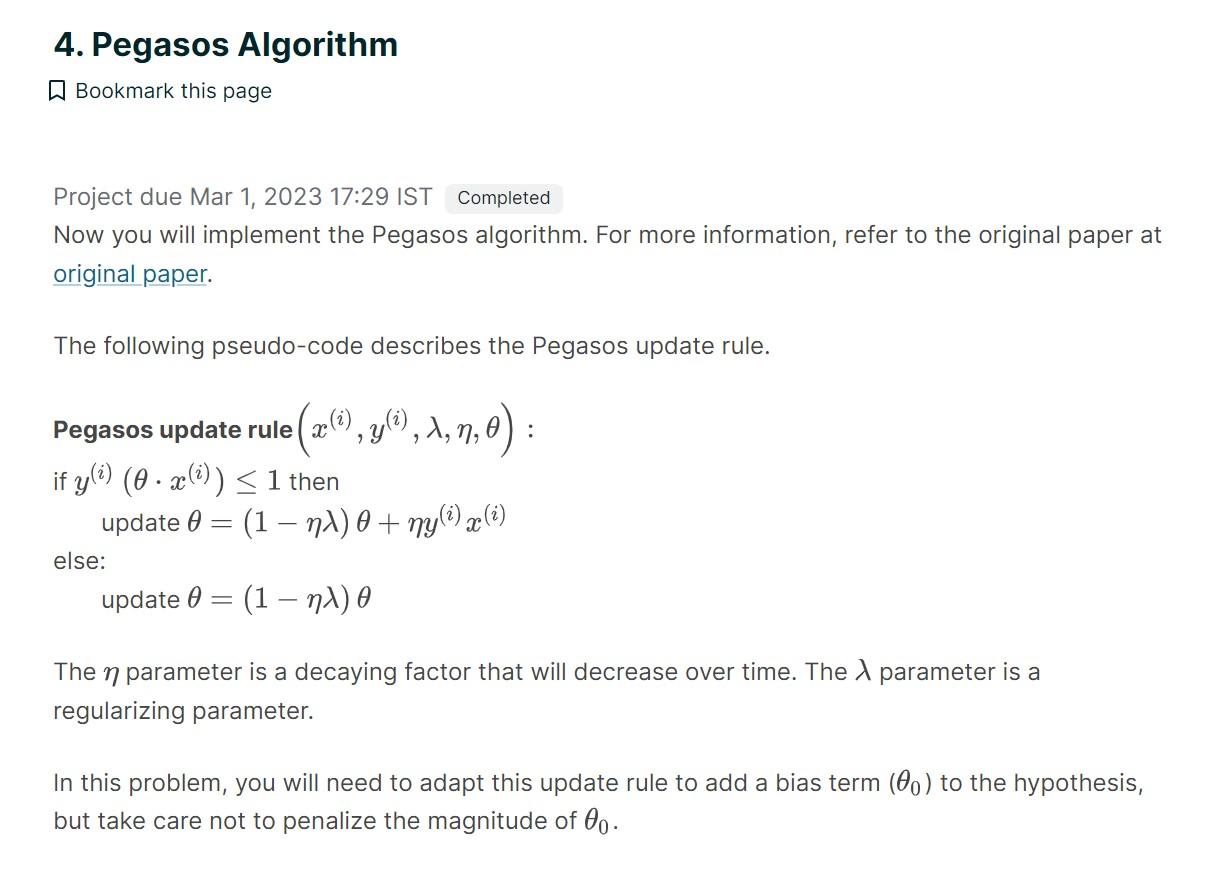The image size is (1216, 874).
Task: Click the underlined original paper hyperlink text
Action: coord(129,273)
